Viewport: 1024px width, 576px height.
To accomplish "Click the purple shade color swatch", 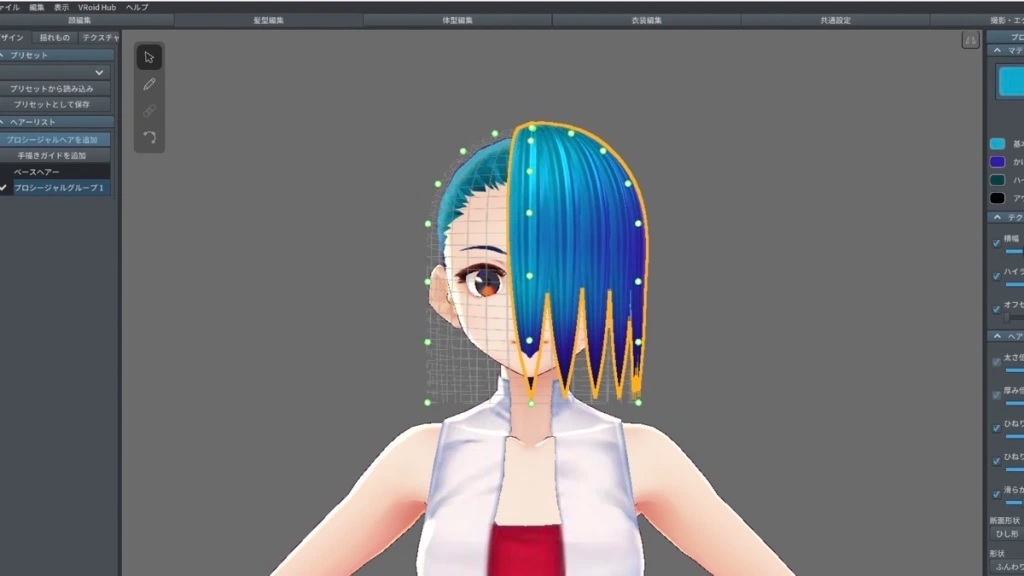I will tap(997, 162).
